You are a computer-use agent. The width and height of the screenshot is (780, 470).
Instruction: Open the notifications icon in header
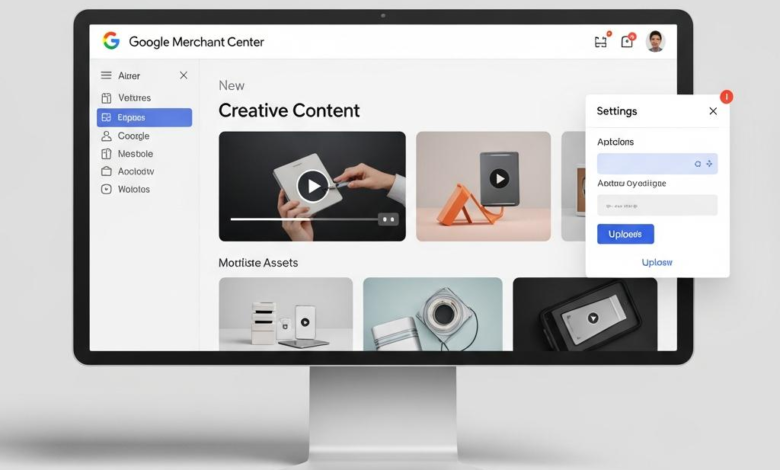click(x=627, y=41)
